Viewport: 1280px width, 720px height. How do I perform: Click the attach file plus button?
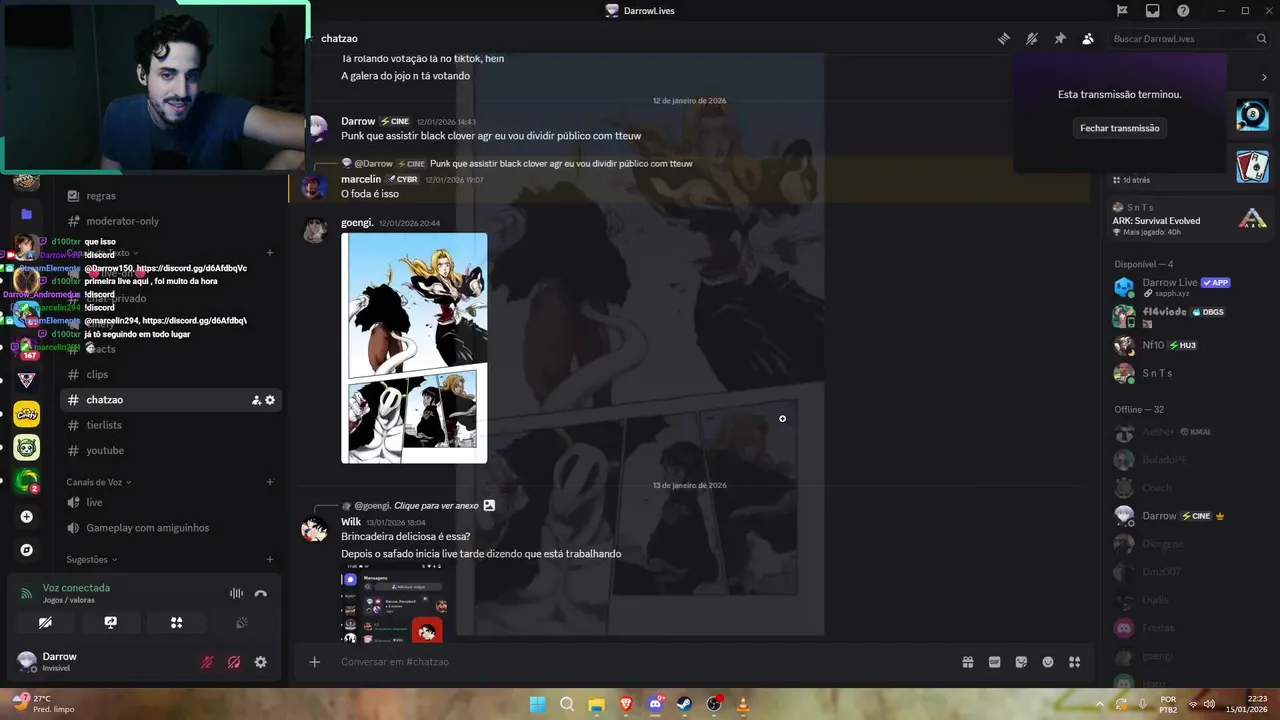point(314,662)
